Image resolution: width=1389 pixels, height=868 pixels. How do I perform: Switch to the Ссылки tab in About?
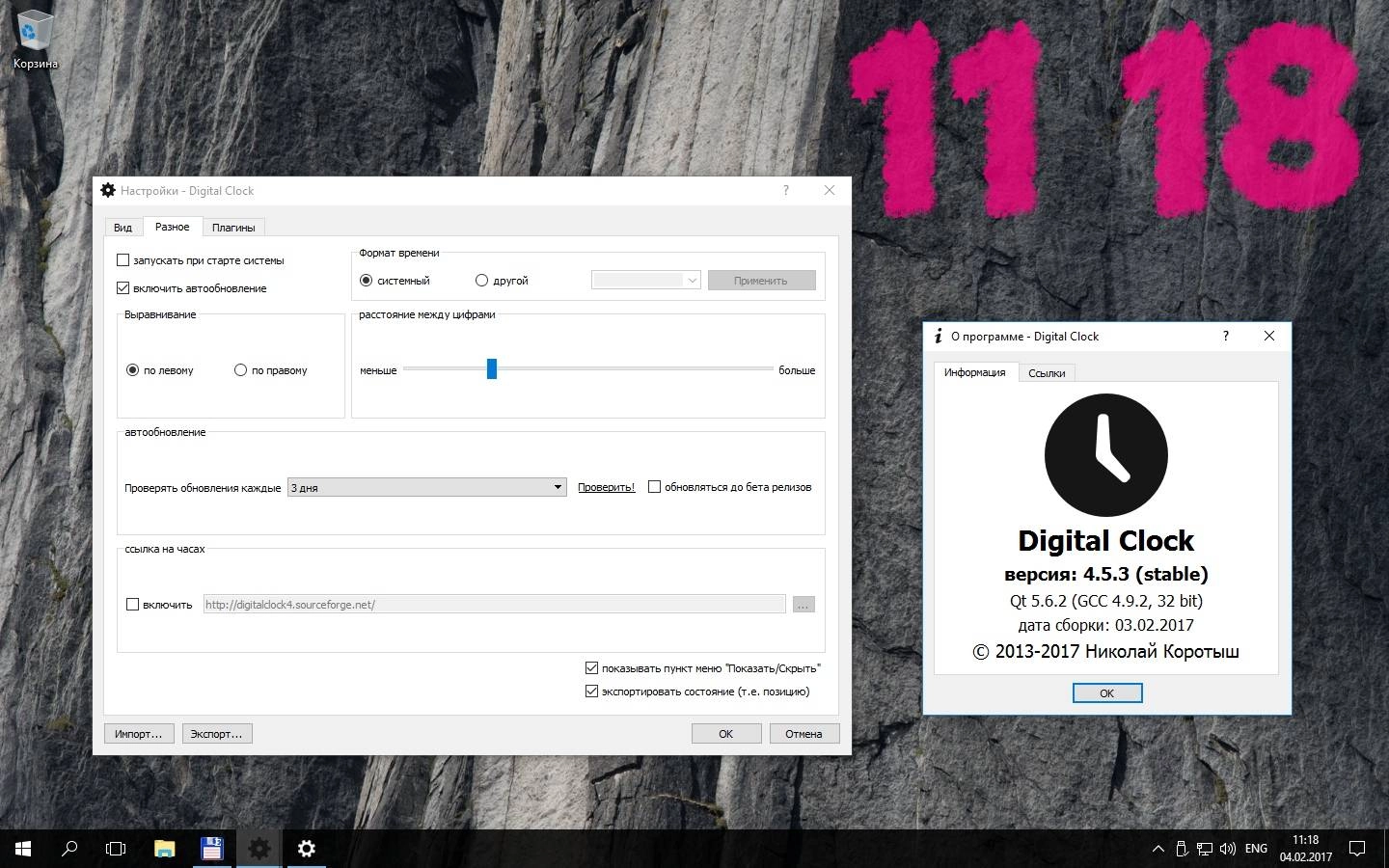(1047, 373)
